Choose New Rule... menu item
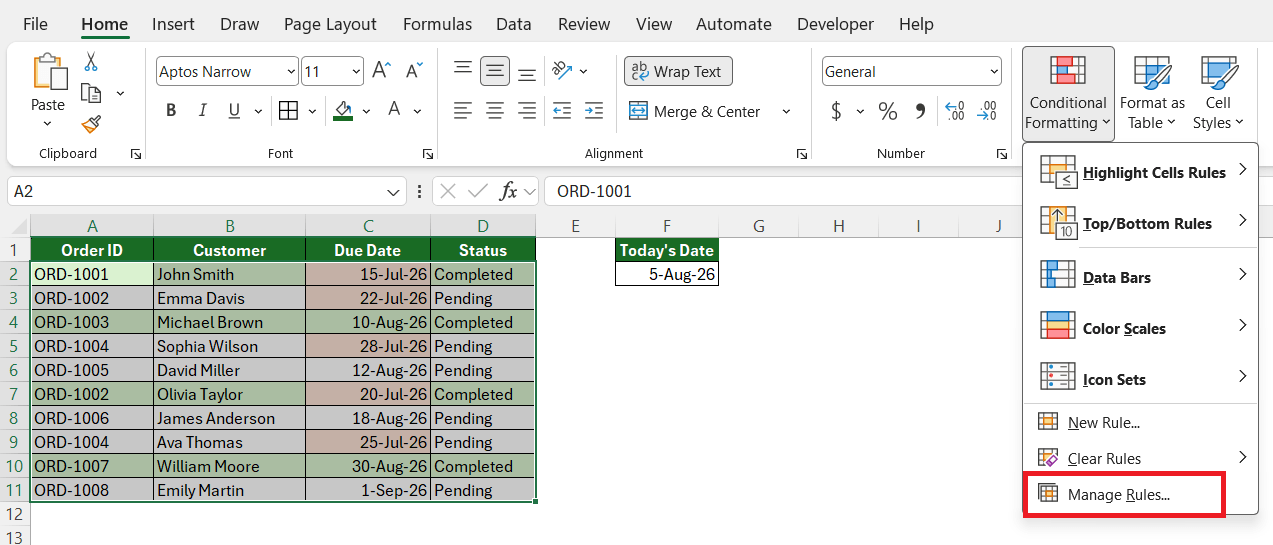The width and height of the screenshot is (1273, 545). (1140, 422)
